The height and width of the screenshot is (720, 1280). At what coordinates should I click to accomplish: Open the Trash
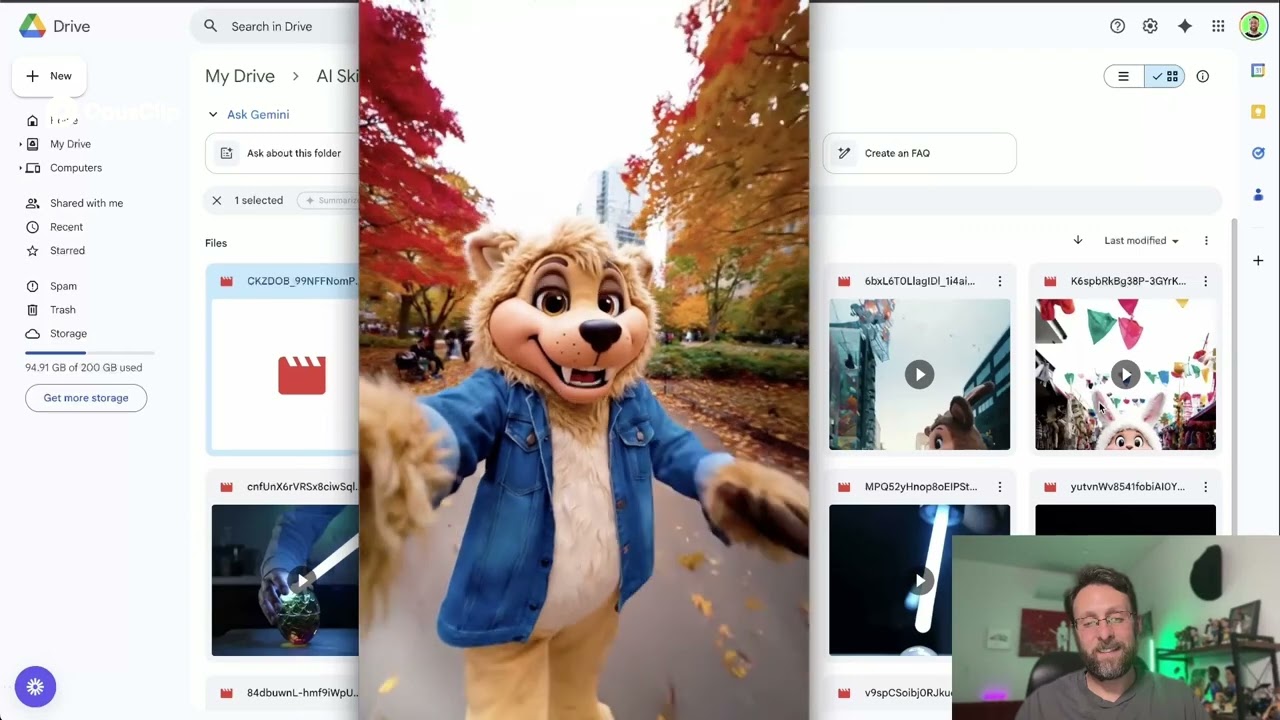click(x=62, y=310)
